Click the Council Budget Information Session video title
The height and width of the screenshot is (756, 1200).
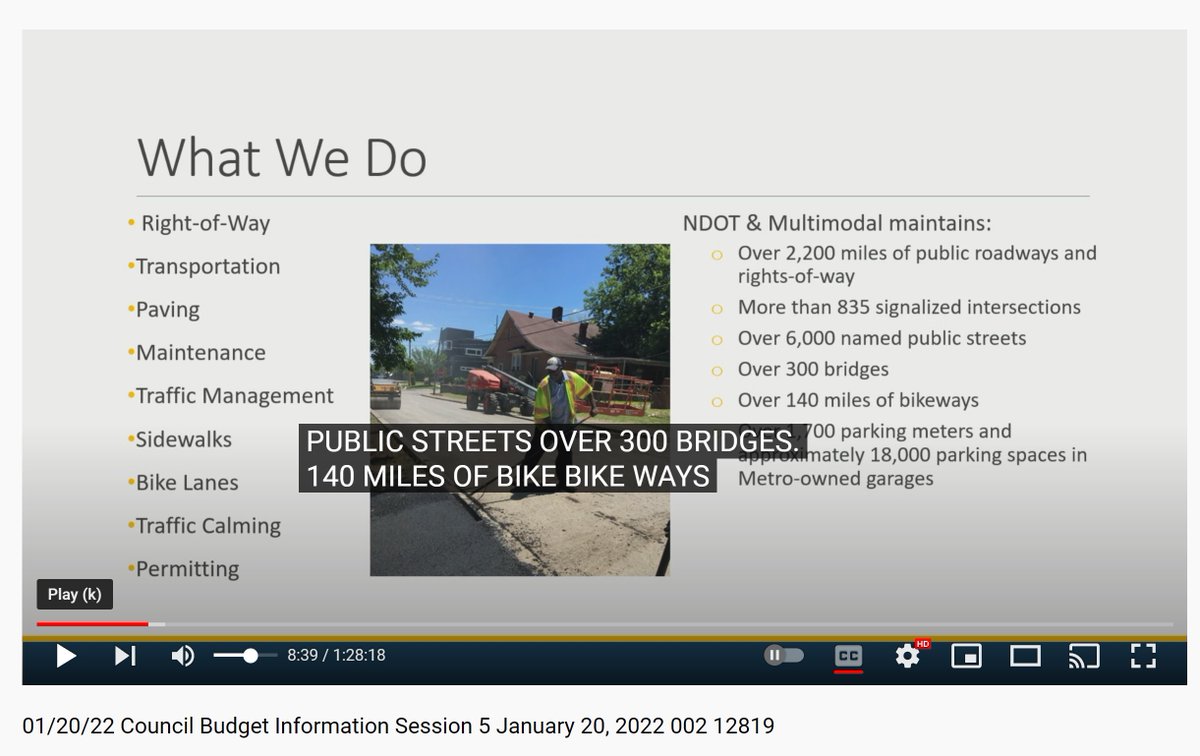398,725
